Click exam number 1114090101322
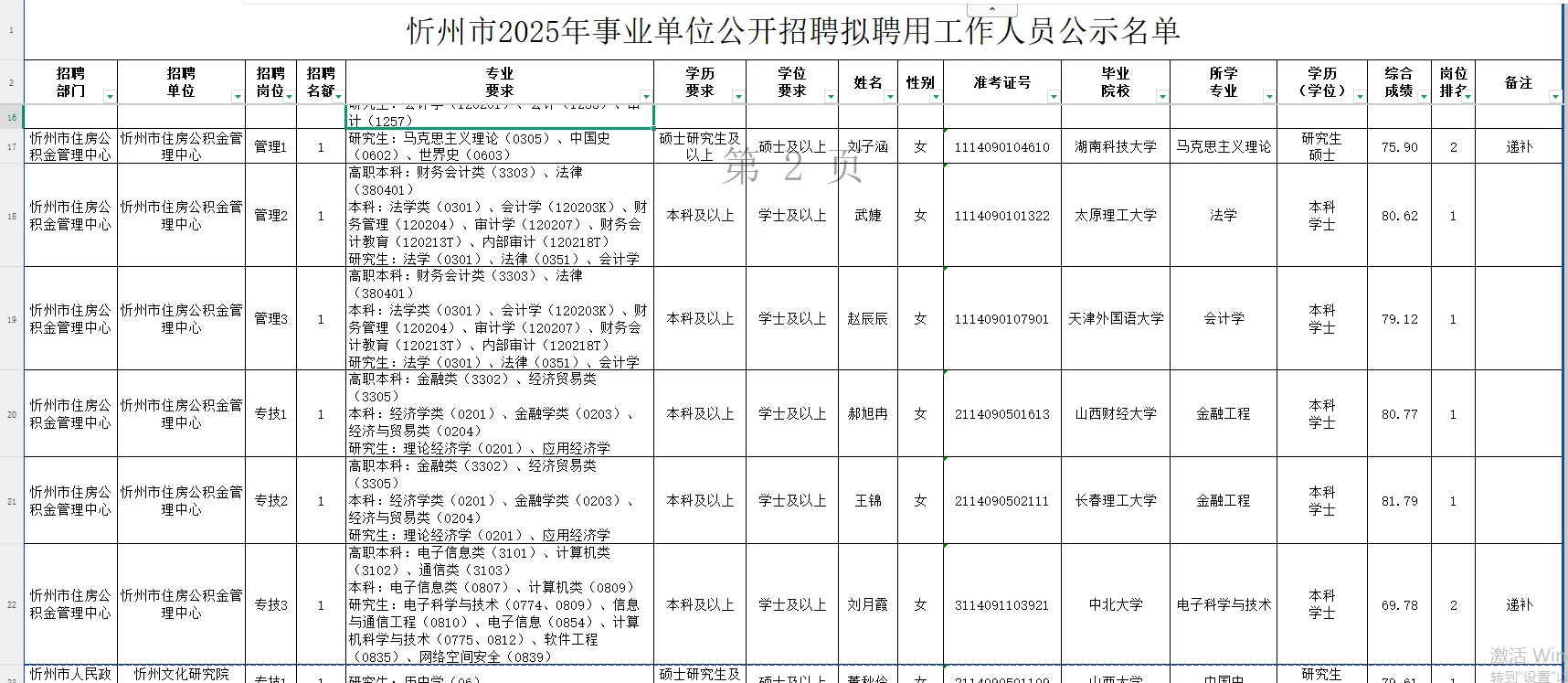The width and height of the screenshot is (1568, 683). tap(1001, 216)
